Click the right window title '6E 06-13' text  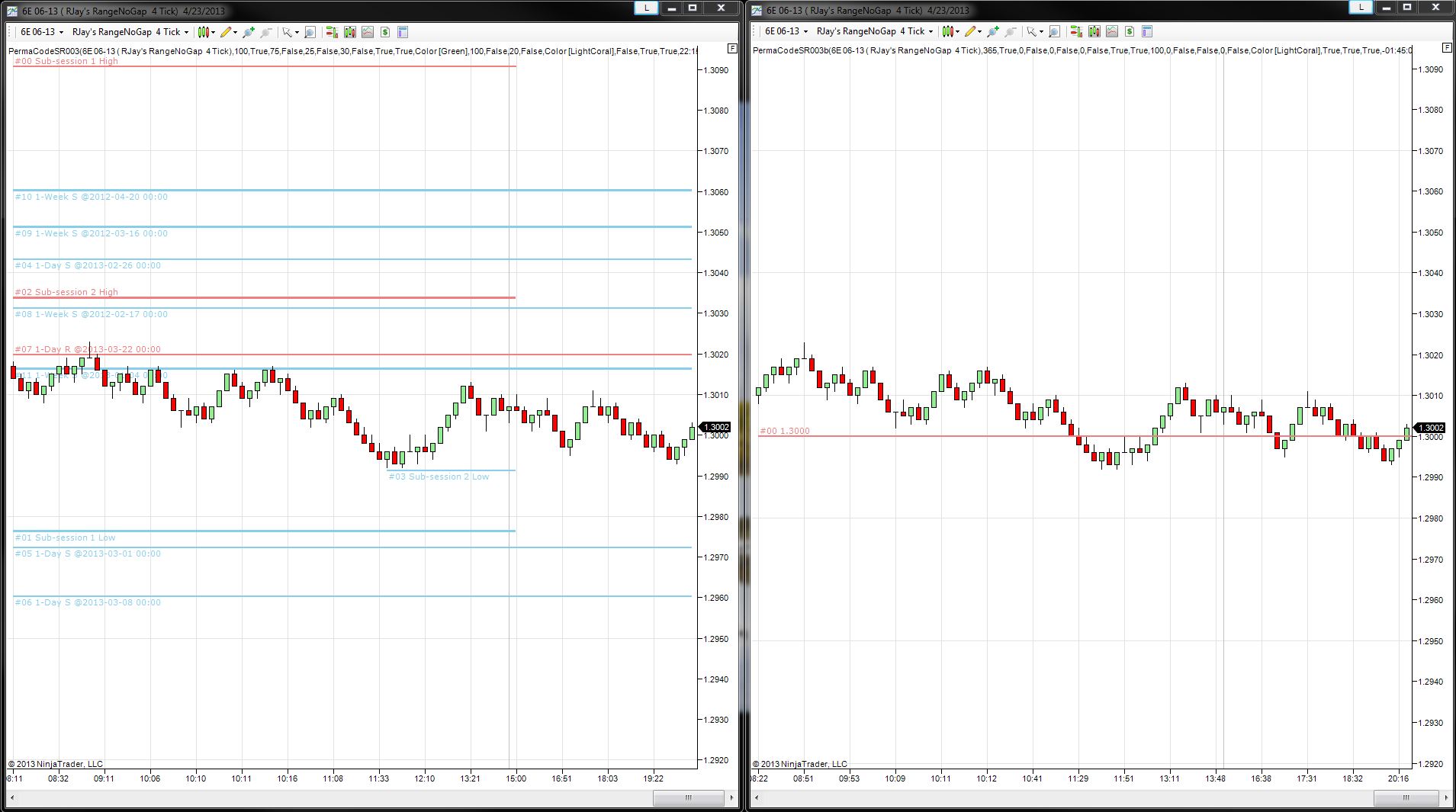(783, 10)
